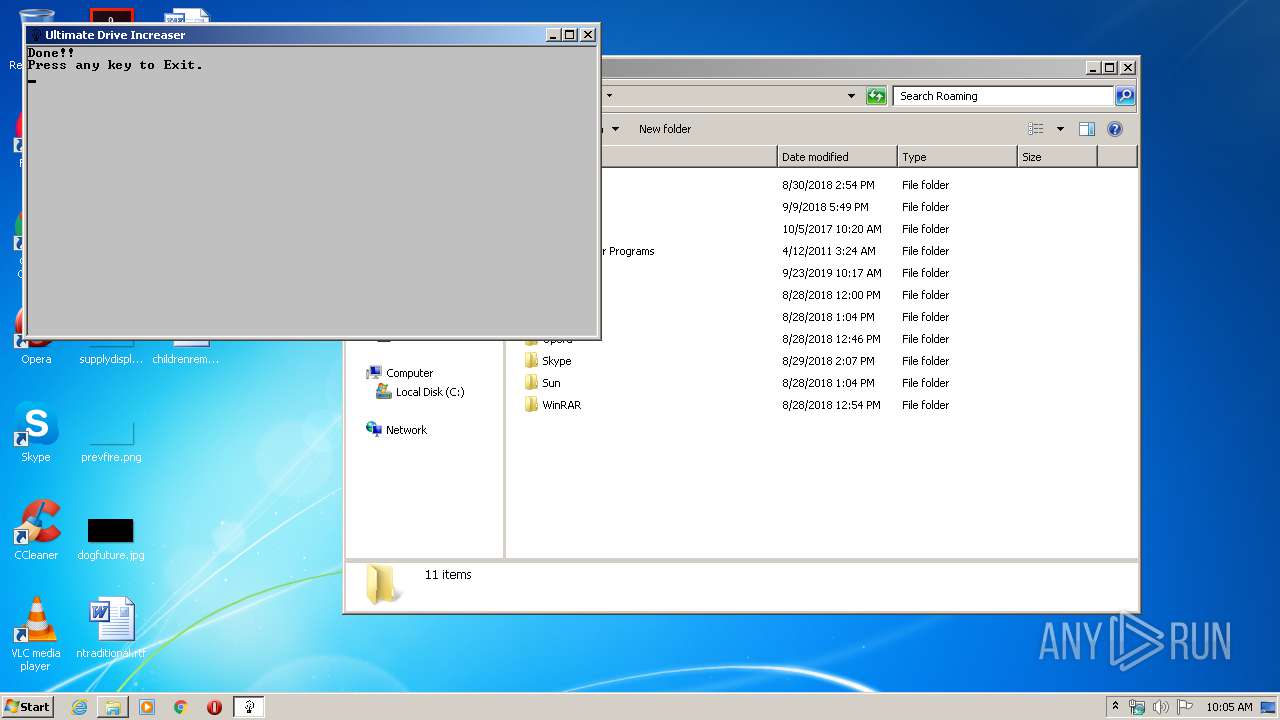Open the VLC media player desktop shortcut
This screenshot has height=720, width=1280.
[x=36, y=633]
